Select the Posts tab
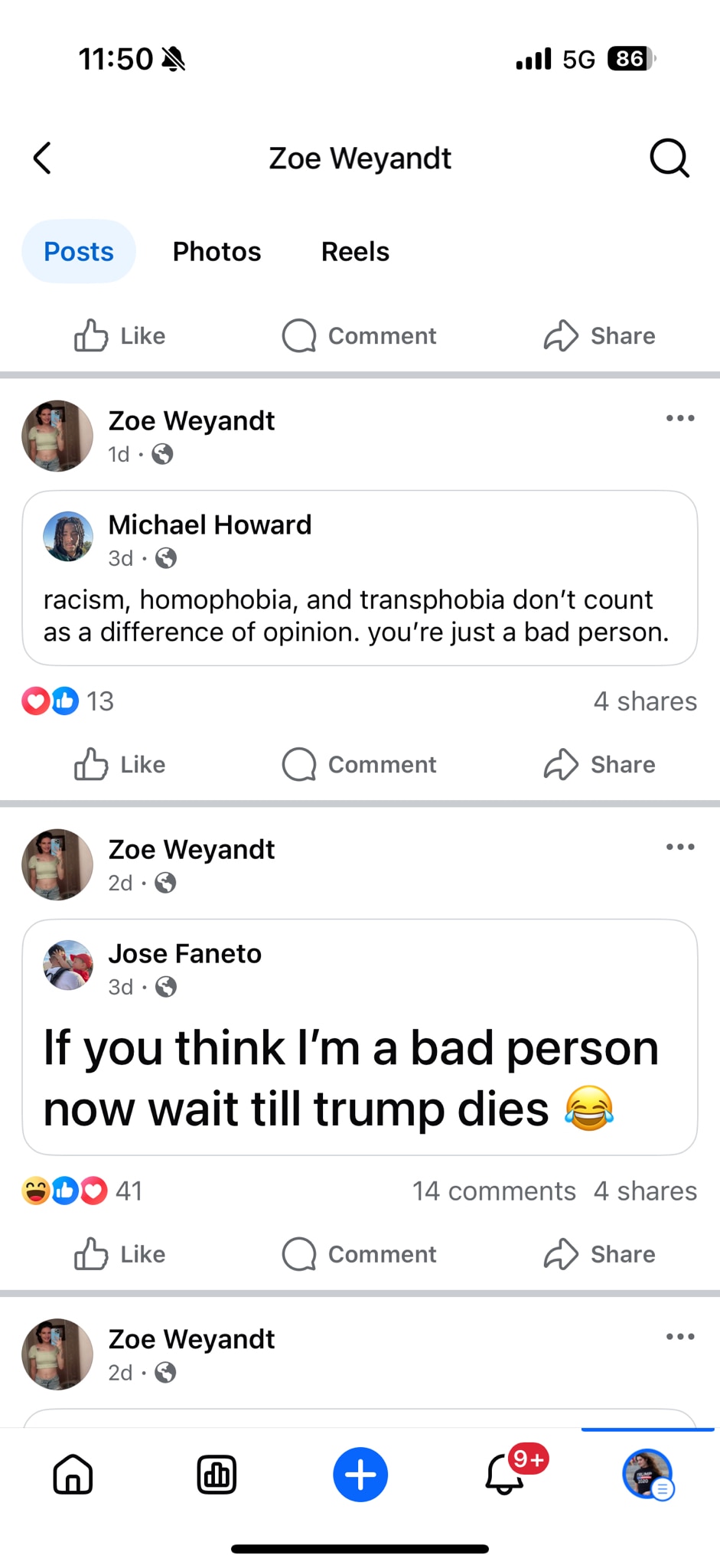The image size is (720, 1568). (x=79, y=251)
